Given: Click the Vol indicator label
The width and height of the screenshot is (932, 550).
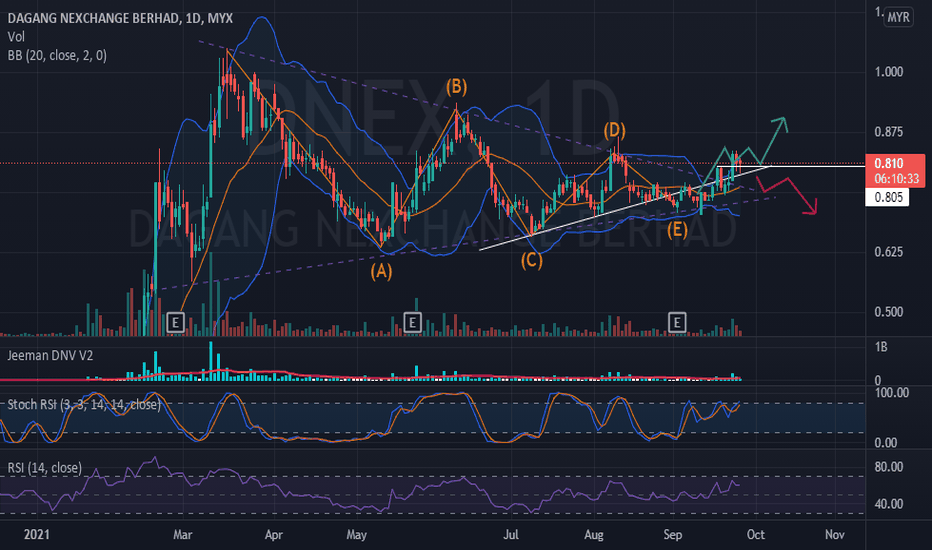Looking at the screenshot, I should pyautogui.click(x=16, y=37).
